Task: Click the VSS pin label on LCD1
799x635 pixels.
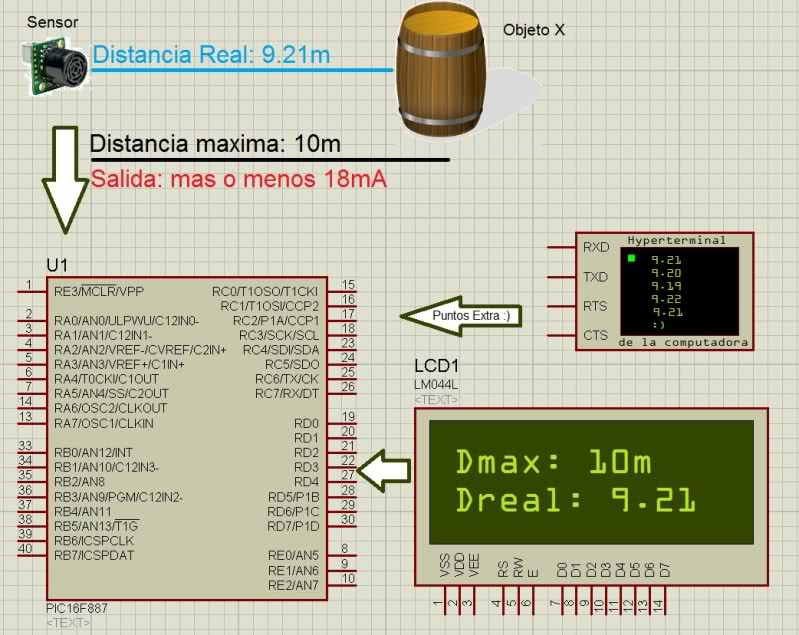Action: 444,566
